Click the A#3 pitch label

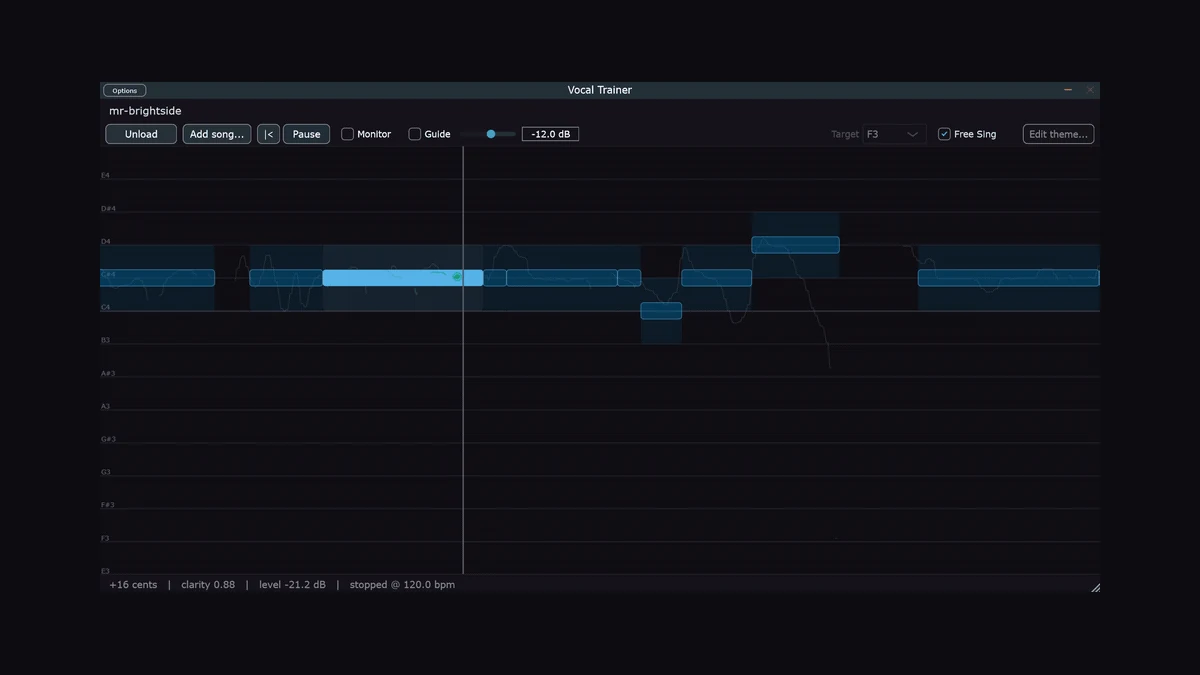coord(109,374)
